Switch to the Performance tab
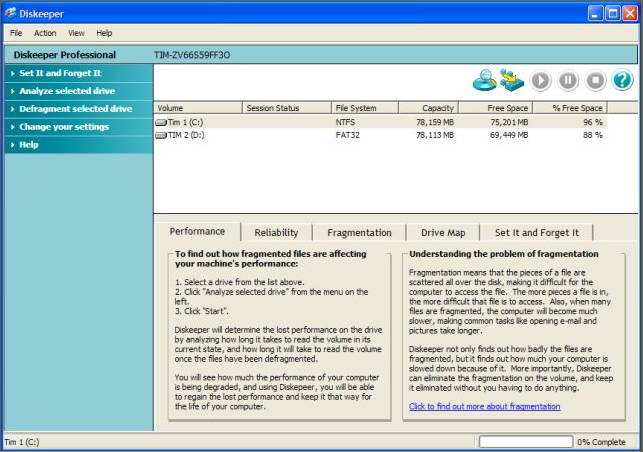Viewport: 643px width, 452px height. point(197,232)
